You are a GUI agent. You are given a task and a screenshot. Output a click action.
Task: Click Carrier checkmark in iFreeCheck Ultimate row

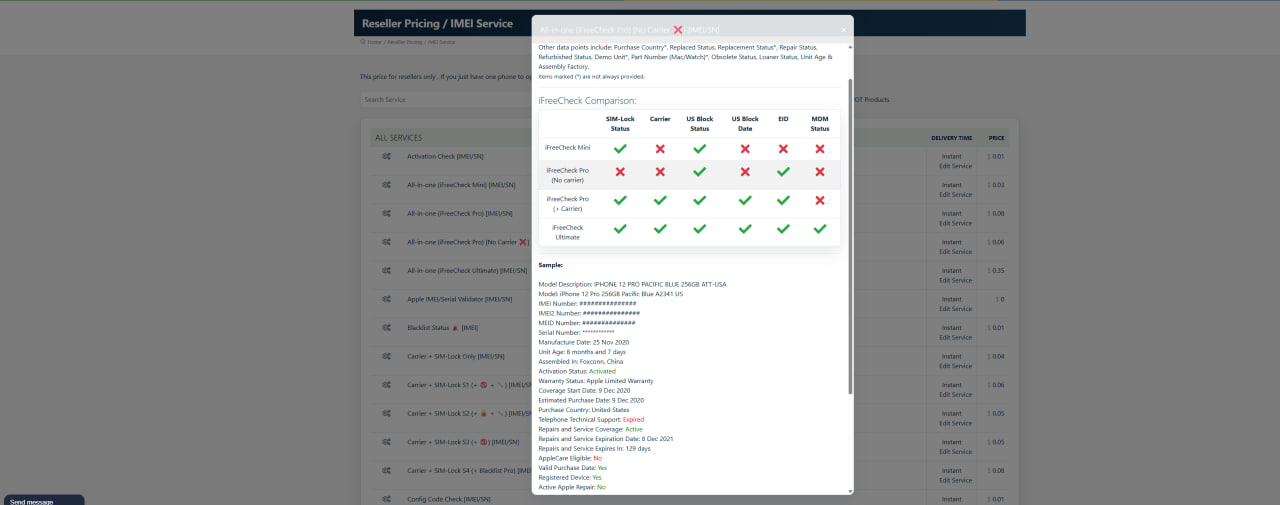pos(660,229)
